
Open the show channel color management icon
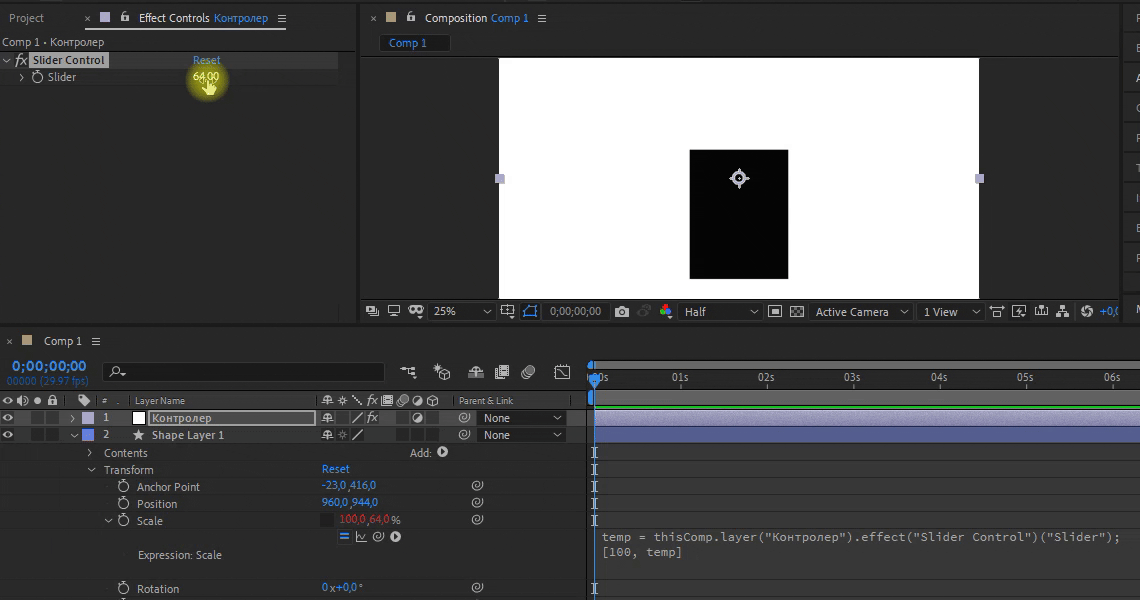(x=665, y=311)
